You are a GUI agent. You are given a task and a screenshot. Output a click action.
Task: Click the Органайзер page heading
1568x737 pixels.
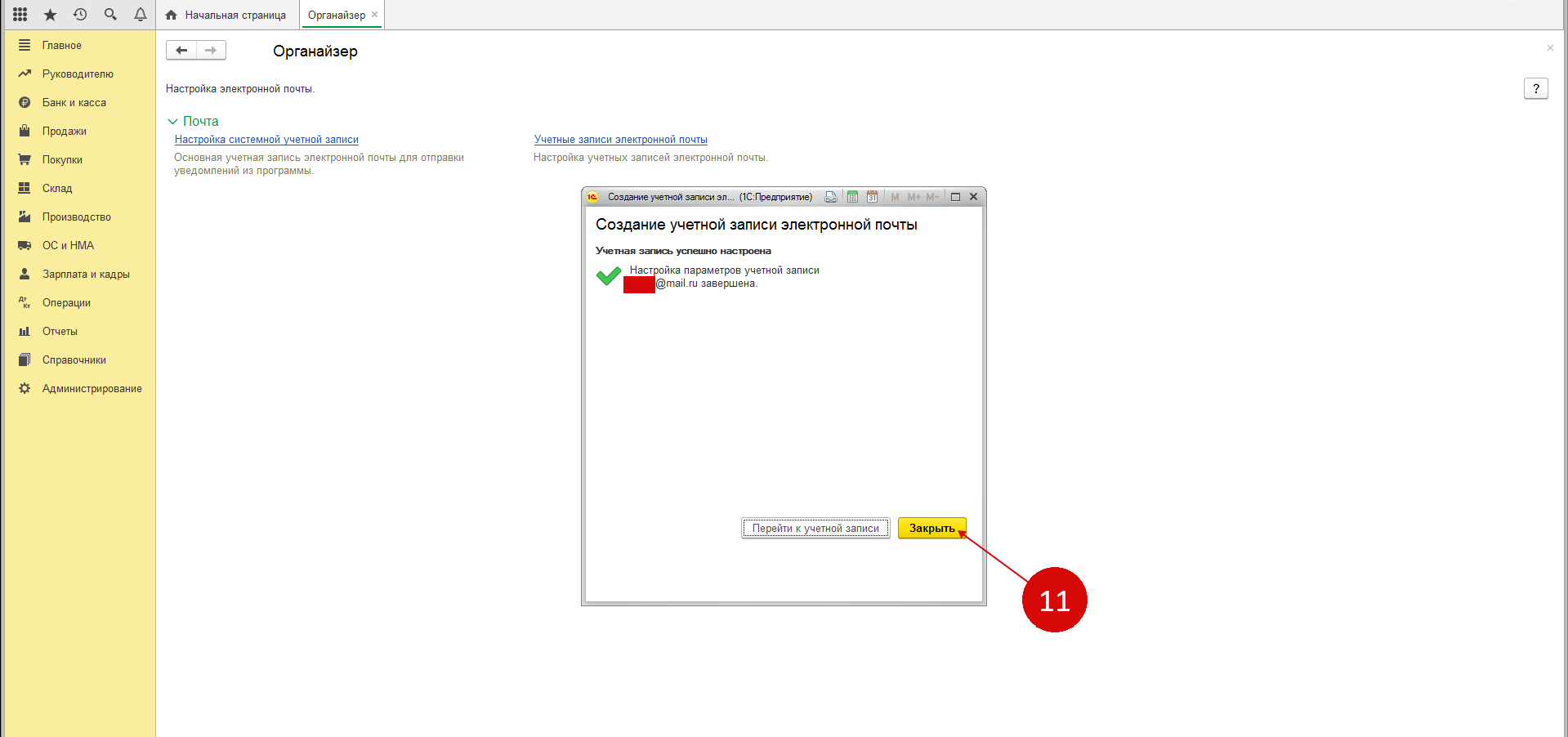pyautogui.click(x=315, y=51)
